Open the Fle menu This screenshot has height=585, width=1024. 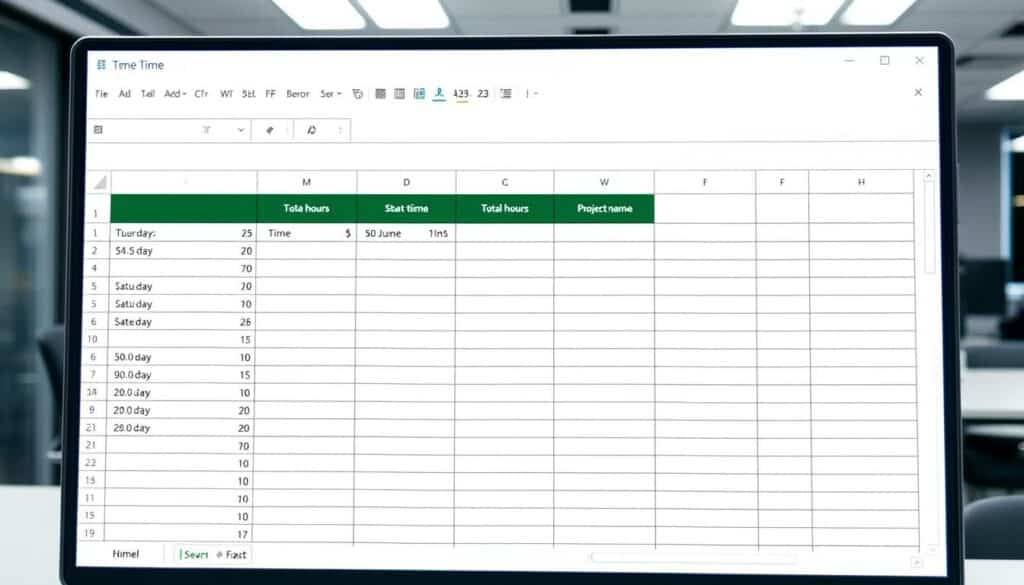(x=101, y=94)
